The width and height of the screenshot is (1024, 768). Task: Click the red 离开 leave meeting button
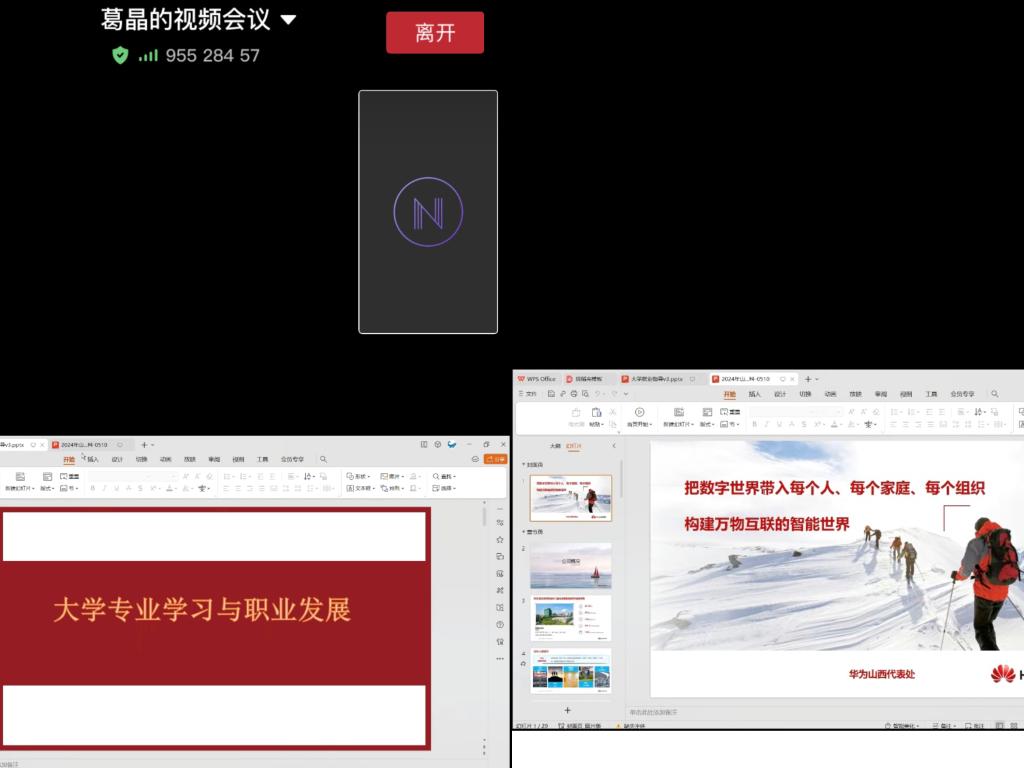(x=435, y=33)
